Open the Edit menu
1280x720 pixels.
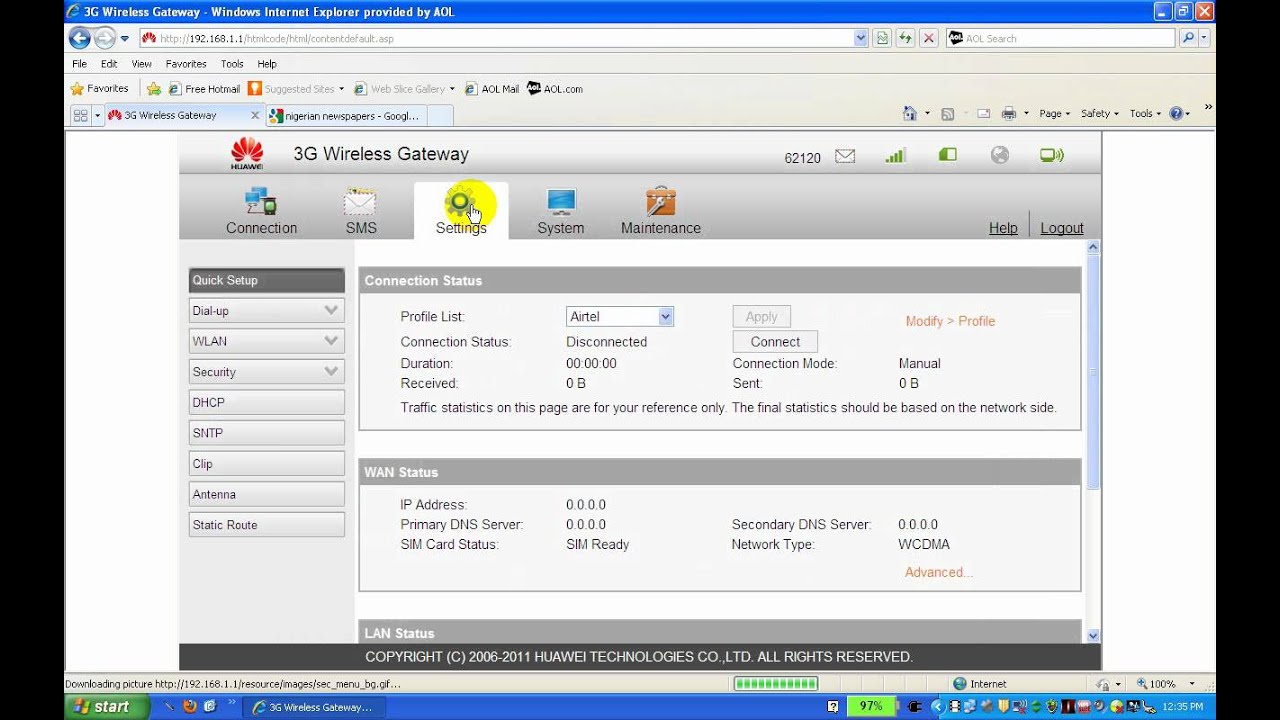point(109,63)
